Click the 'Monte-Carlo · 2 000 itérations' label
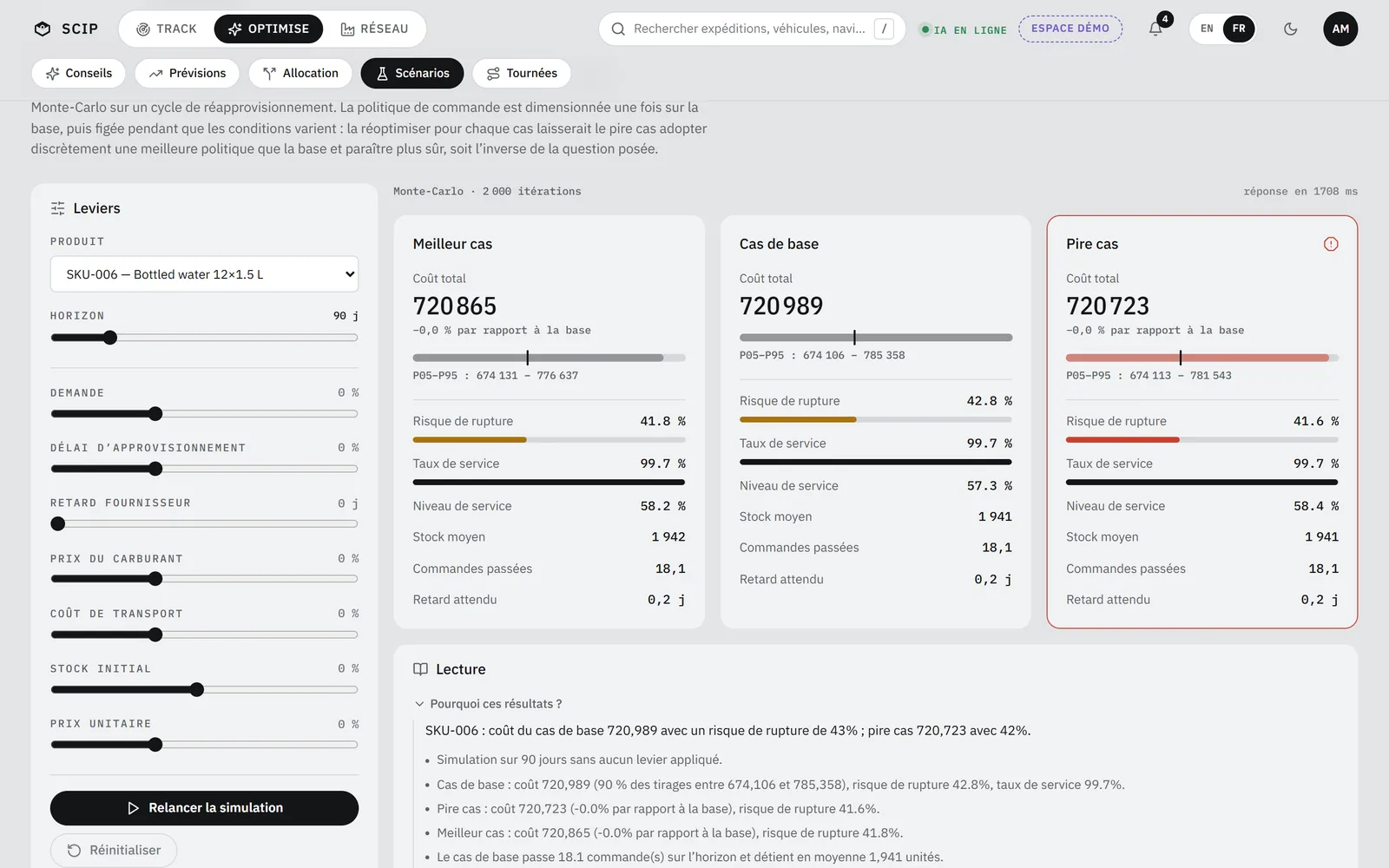Image resolution: width=1389 pixels, height=868 pixels. pos(487,192)
